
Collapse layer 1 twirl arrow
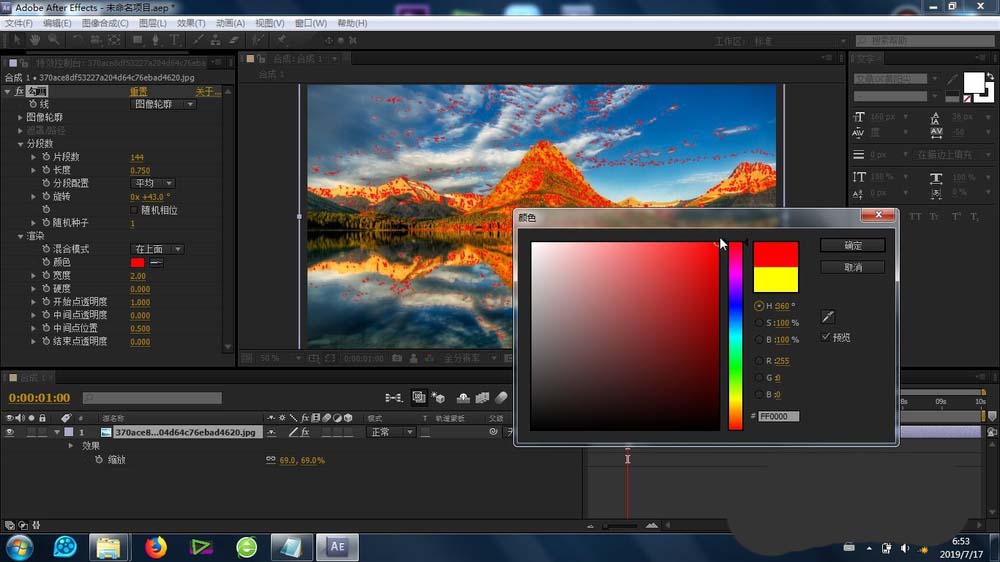pyautogui.click(x=57, y=433)
